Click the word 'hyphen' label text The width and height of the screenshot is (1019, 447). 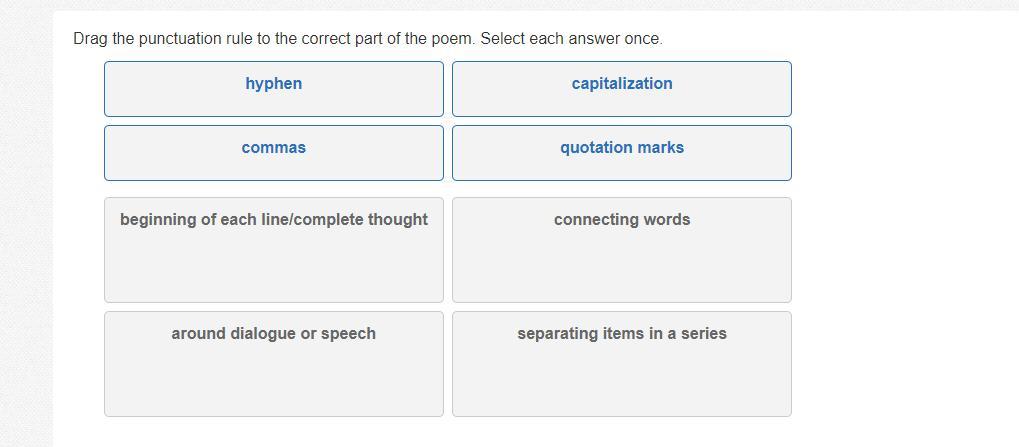[x=273, y=84]
